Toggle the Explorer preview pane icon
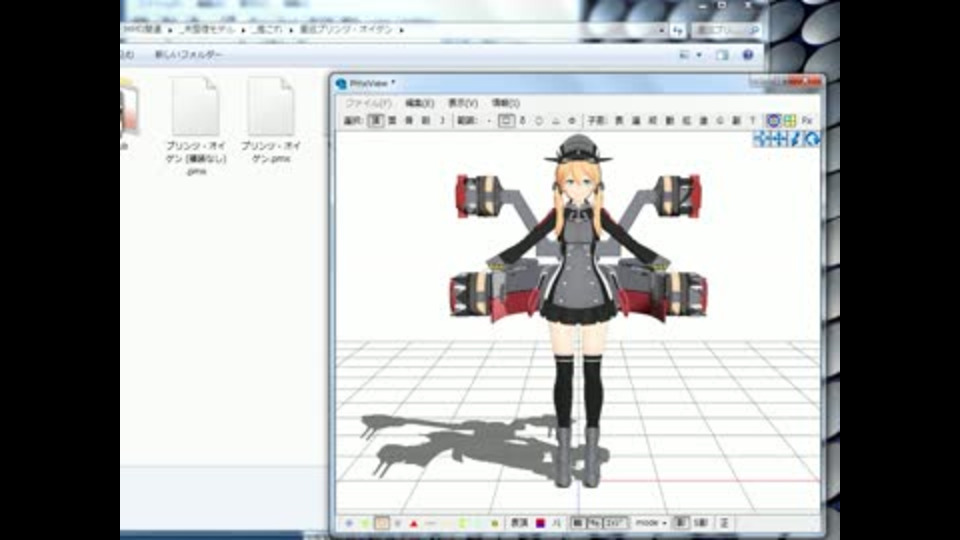This screenshot has height=540, width=960. click(x=722, y=55)
